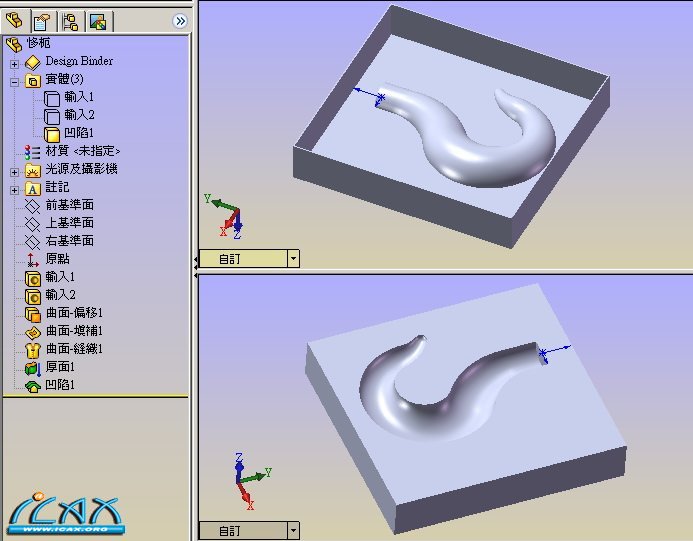Collapse the 實體(3) solid bodies folder
The height and width of the screenshot is (541, 693).
[x=14, y=82]
